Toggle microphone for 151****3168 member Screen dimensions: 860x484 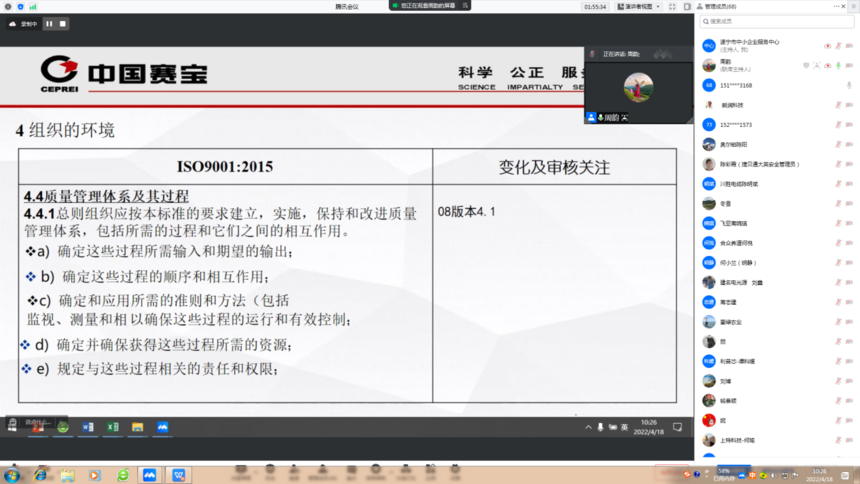(848, 85)
